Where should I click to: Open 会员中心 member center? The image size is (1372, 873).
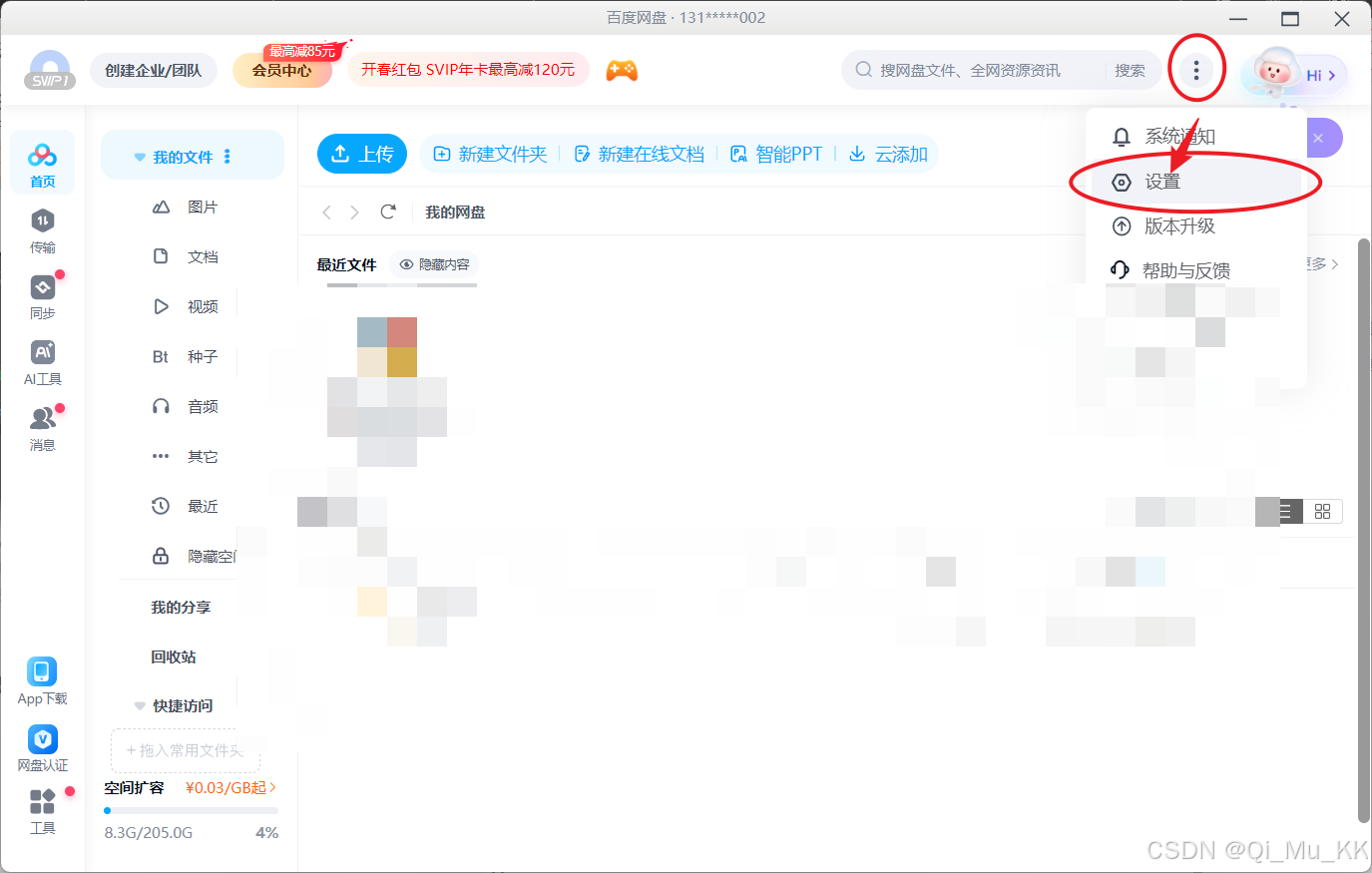tap(282, 70)
